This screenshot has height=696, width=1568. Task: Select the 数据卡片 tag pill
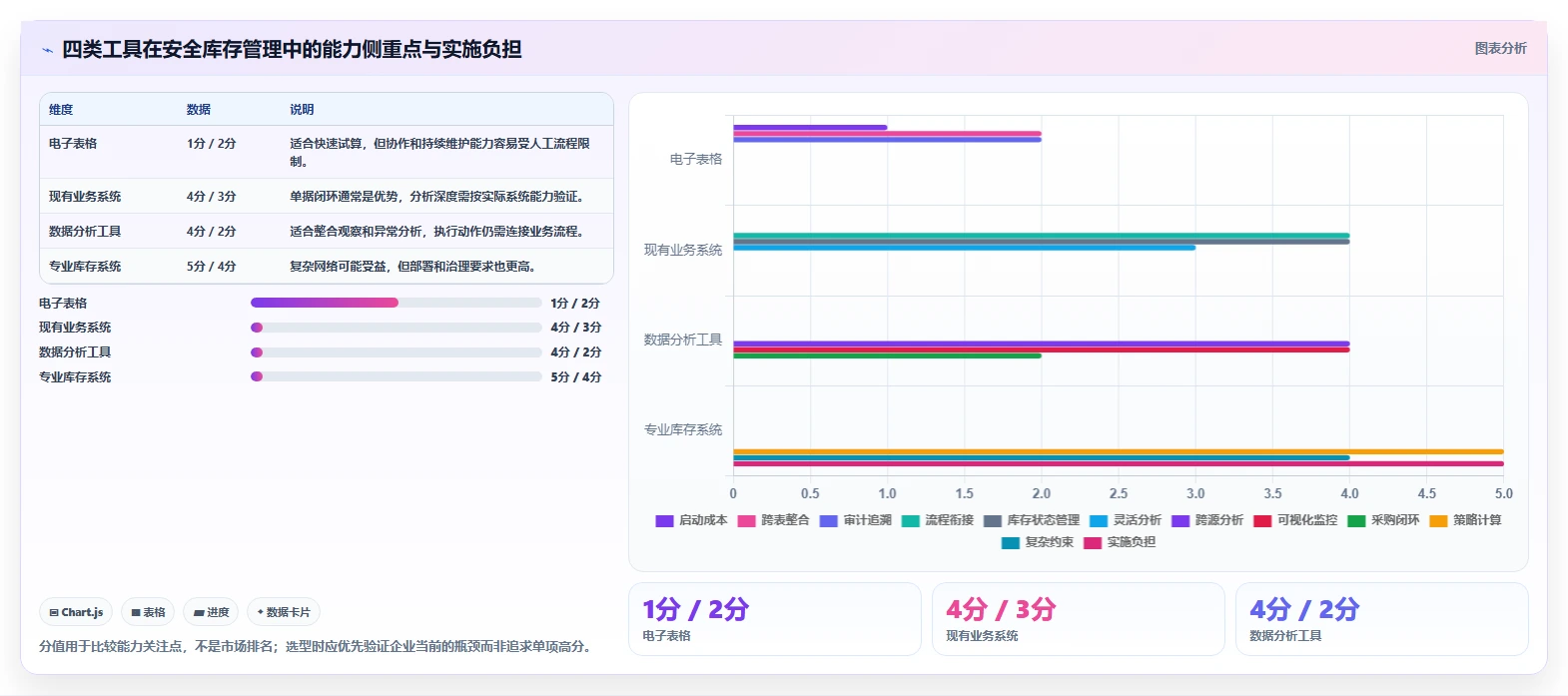[x=284, y=612]
